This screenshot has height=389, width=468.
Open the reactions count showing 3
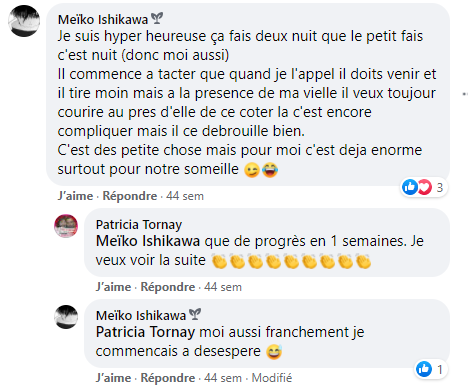coord(440,187)
